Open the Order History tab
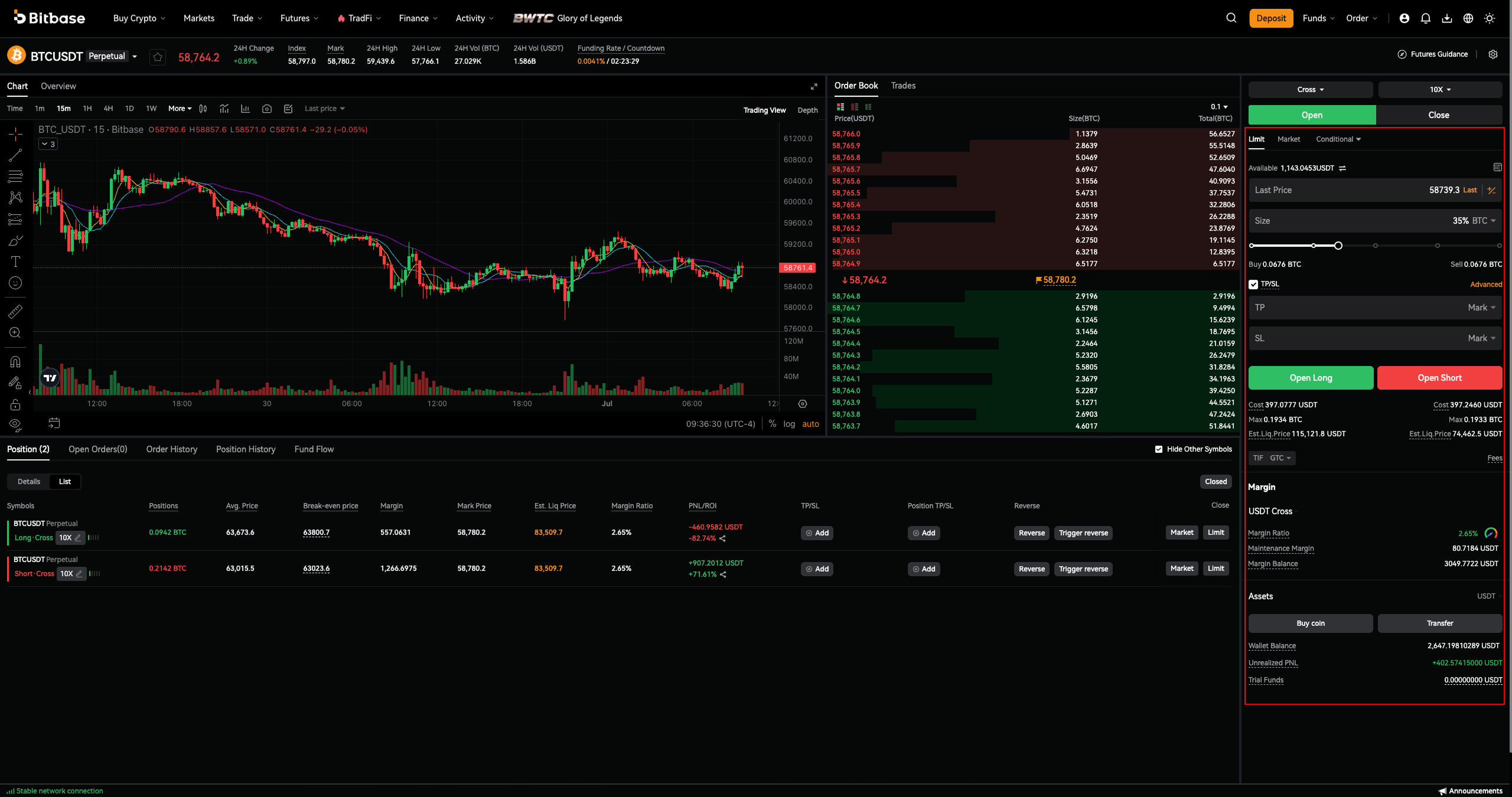 (172, 449)
